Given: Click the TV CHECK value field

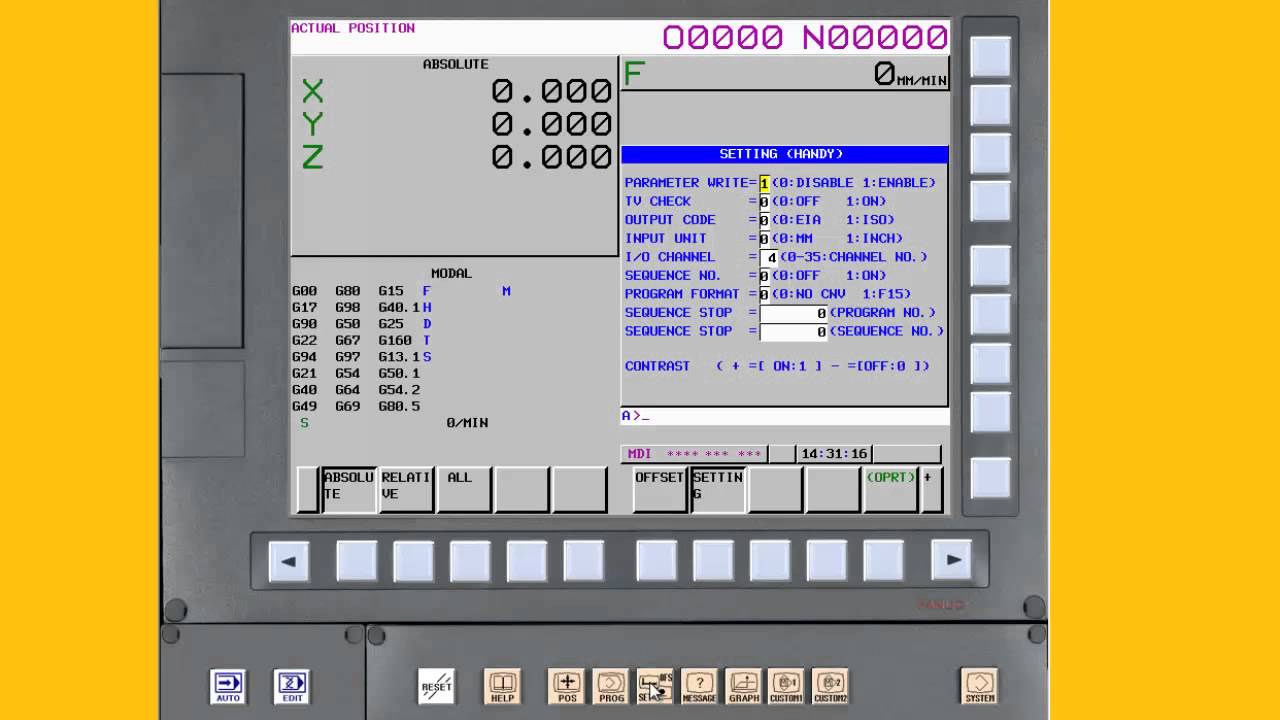Looking at the screenshot, I should tap(764, 202).
